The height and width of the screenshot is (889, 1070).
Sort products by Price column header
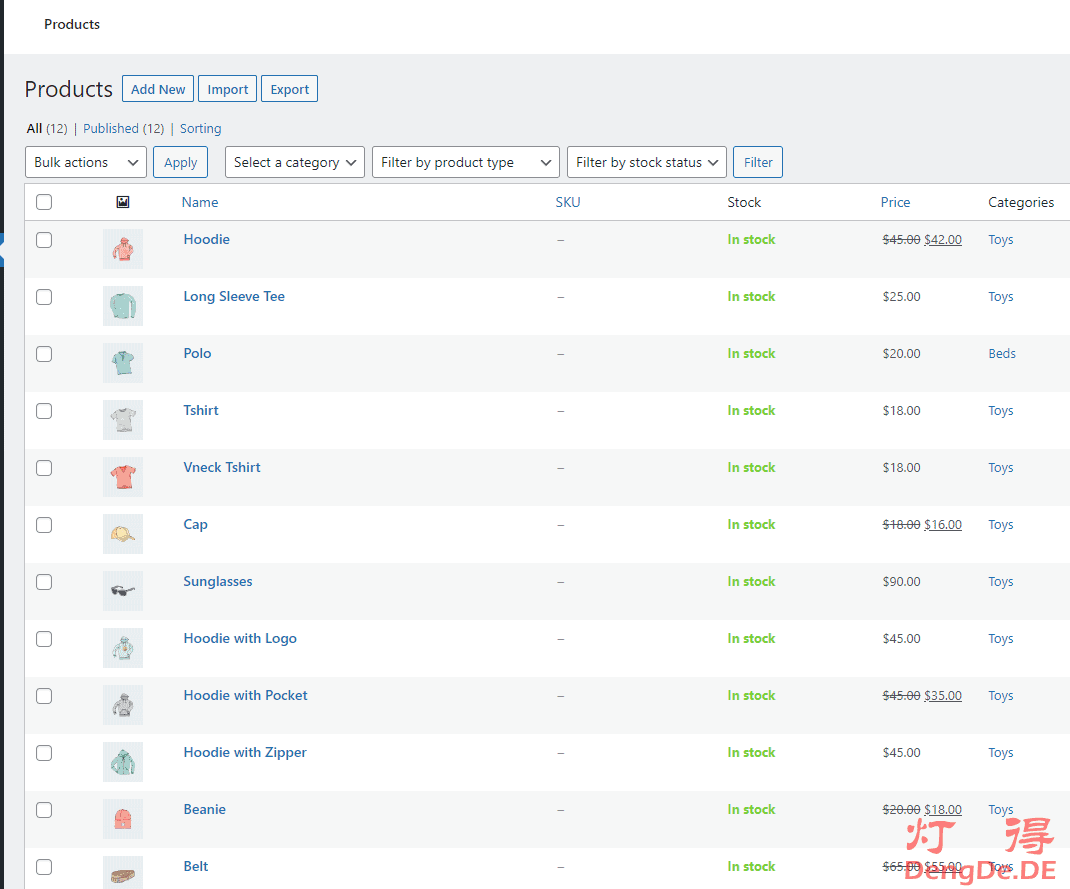895,202
